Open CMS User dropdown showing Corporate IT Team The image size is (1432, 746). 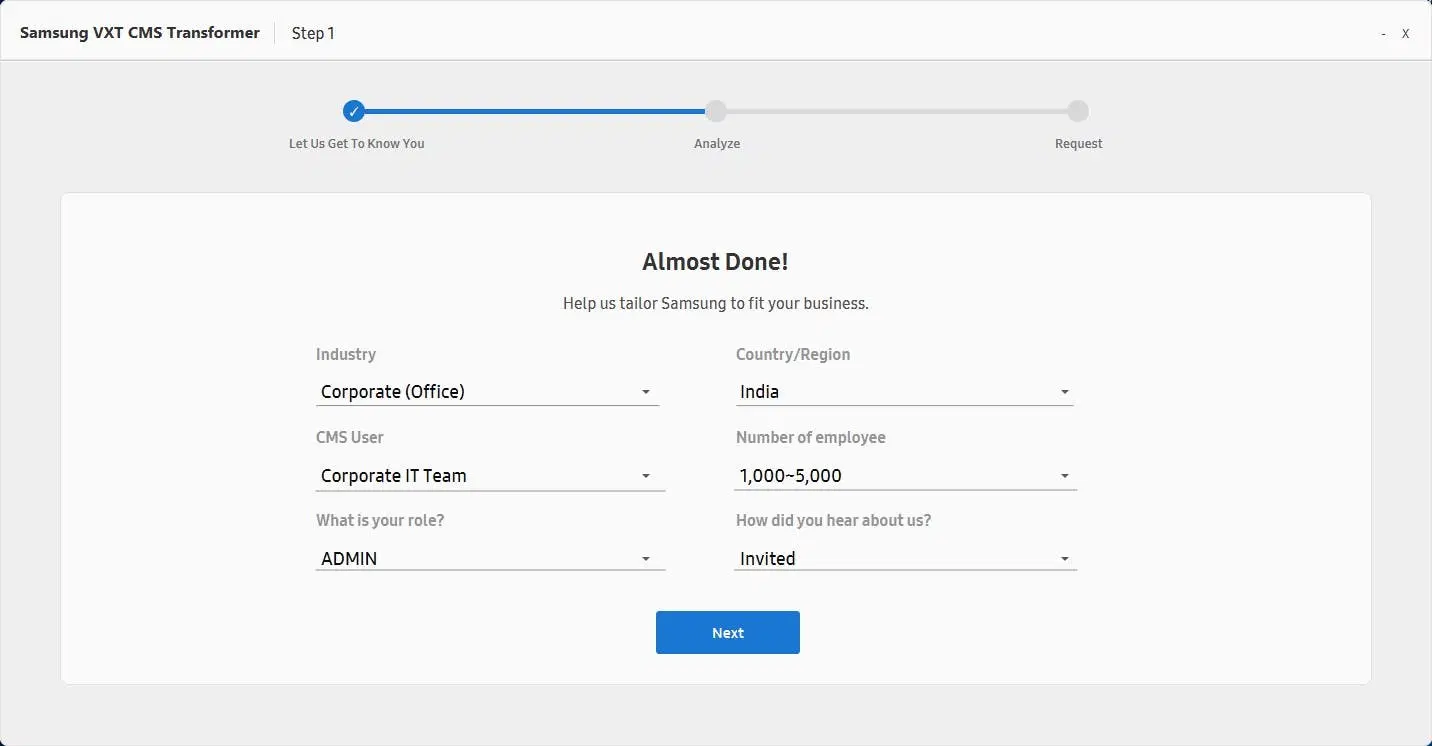(x=489, y=476)
